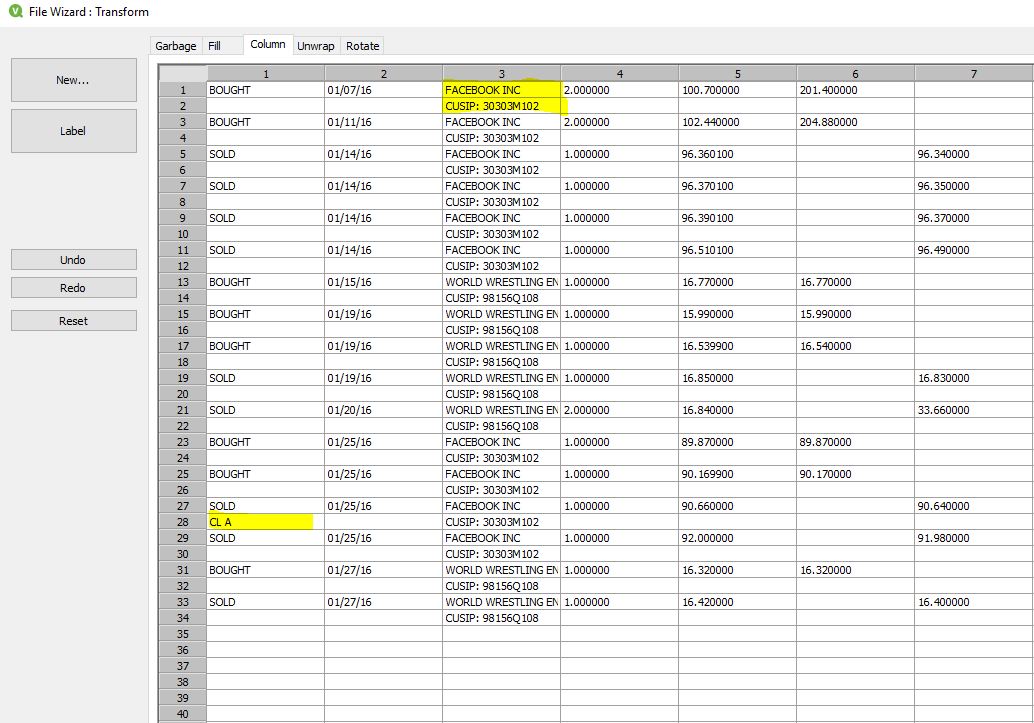Click the SOLD cell in row 33
The image size is (1034, 723).
266,602
